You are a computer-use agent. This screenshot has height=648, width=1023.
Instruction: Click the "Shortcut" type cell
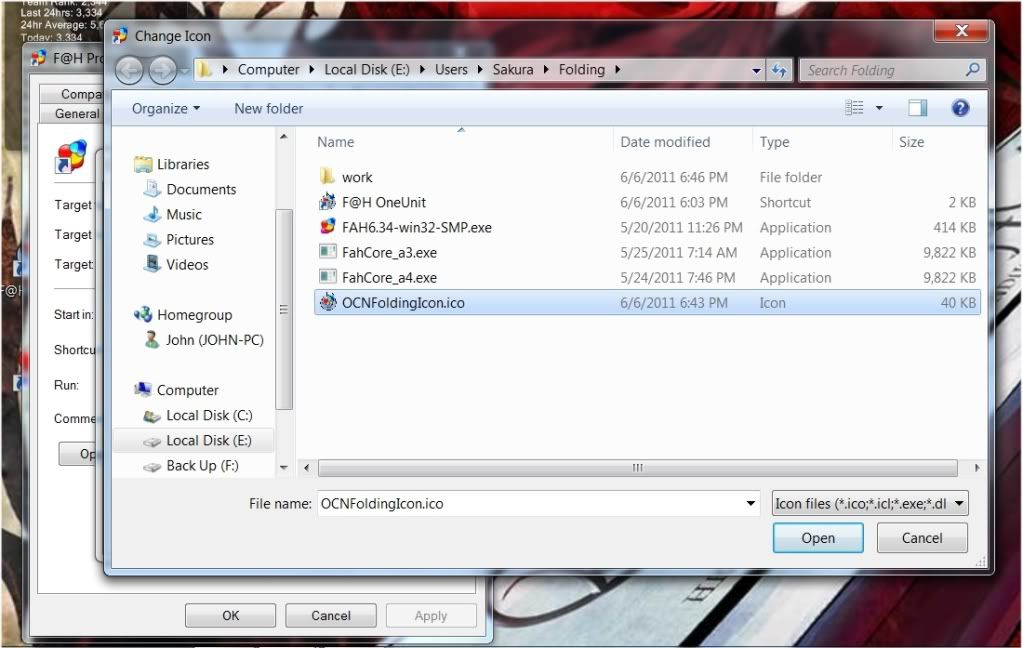tap(785, 202)
